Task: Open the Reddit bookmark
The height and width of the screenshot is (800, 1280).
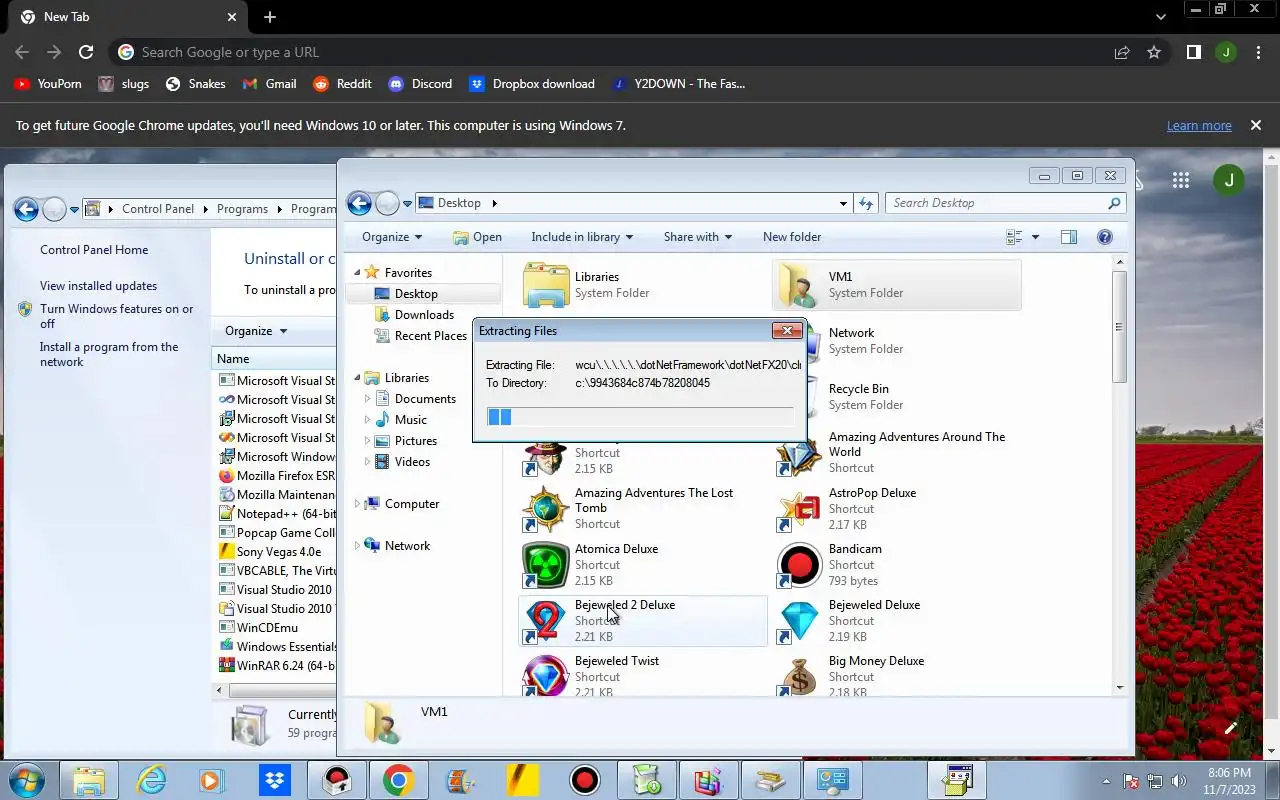Action: (342, 84)
